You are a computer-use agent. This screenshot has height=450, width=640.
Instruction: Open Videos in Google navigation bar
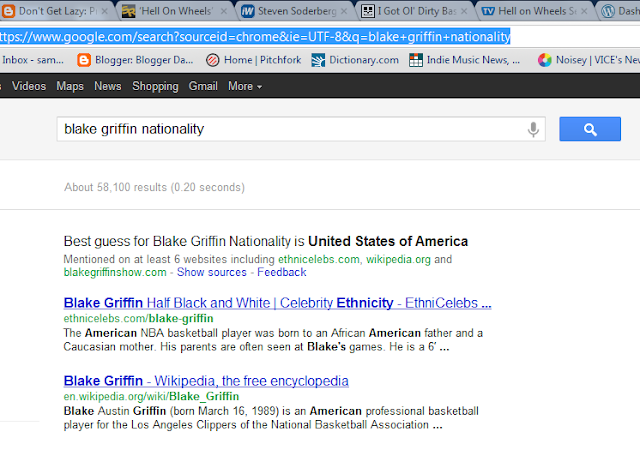click(x=29, y=86)
